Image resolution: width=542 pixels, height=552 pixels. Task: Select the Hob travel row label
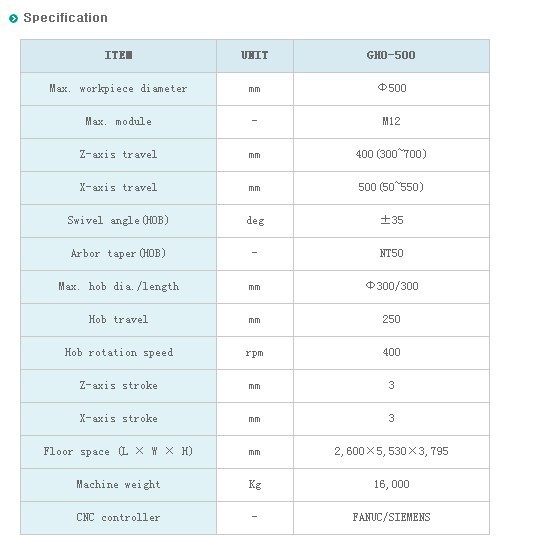coord(118,319)
